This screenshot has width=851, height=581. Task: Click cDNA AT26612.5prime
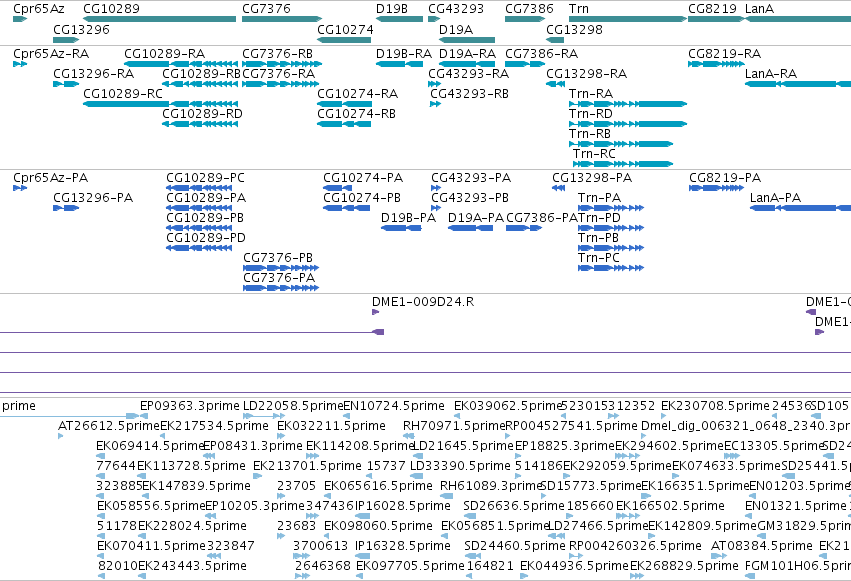60,436
